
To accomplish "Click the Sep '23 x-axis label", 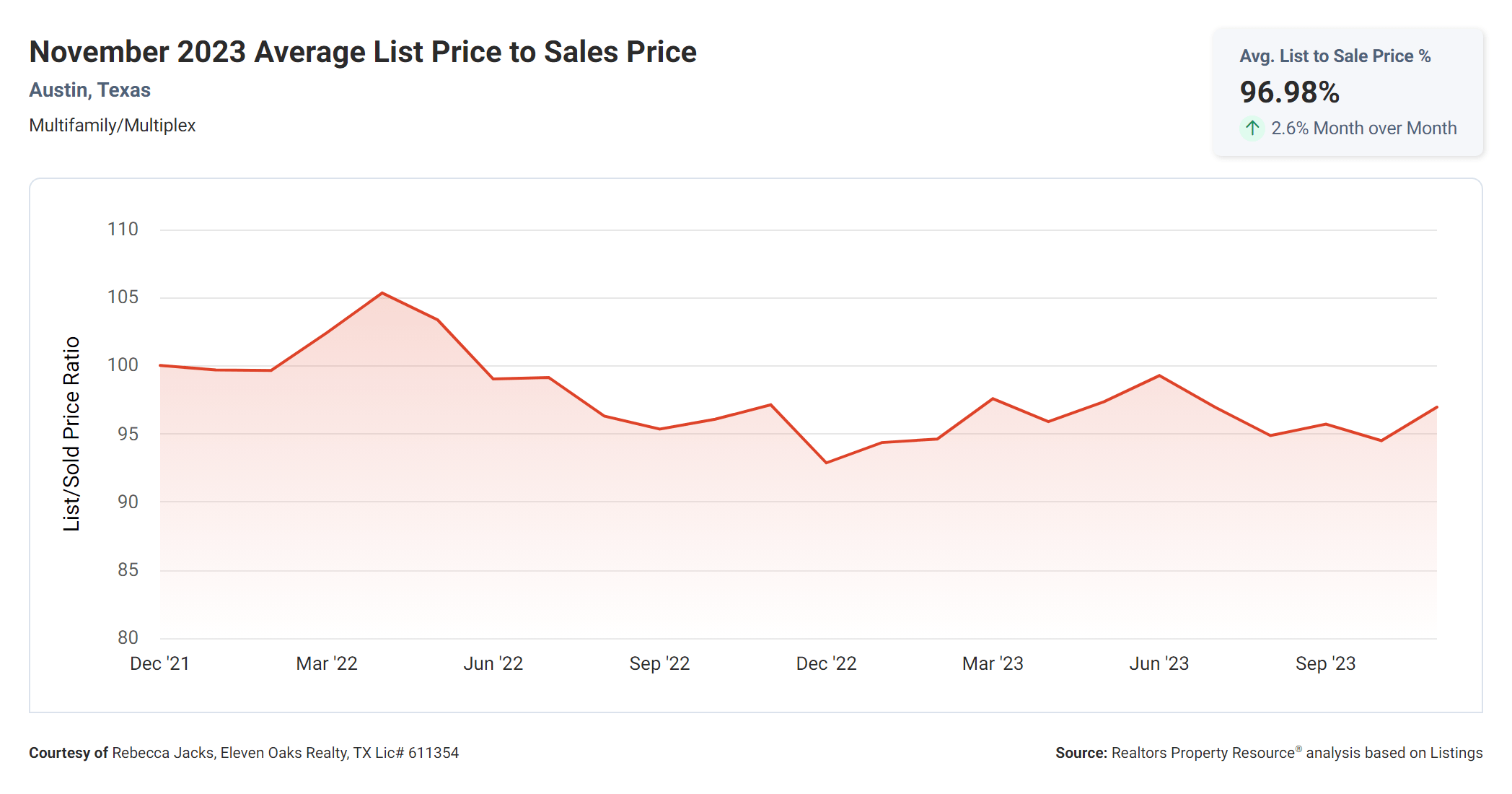I will 1325,664.
